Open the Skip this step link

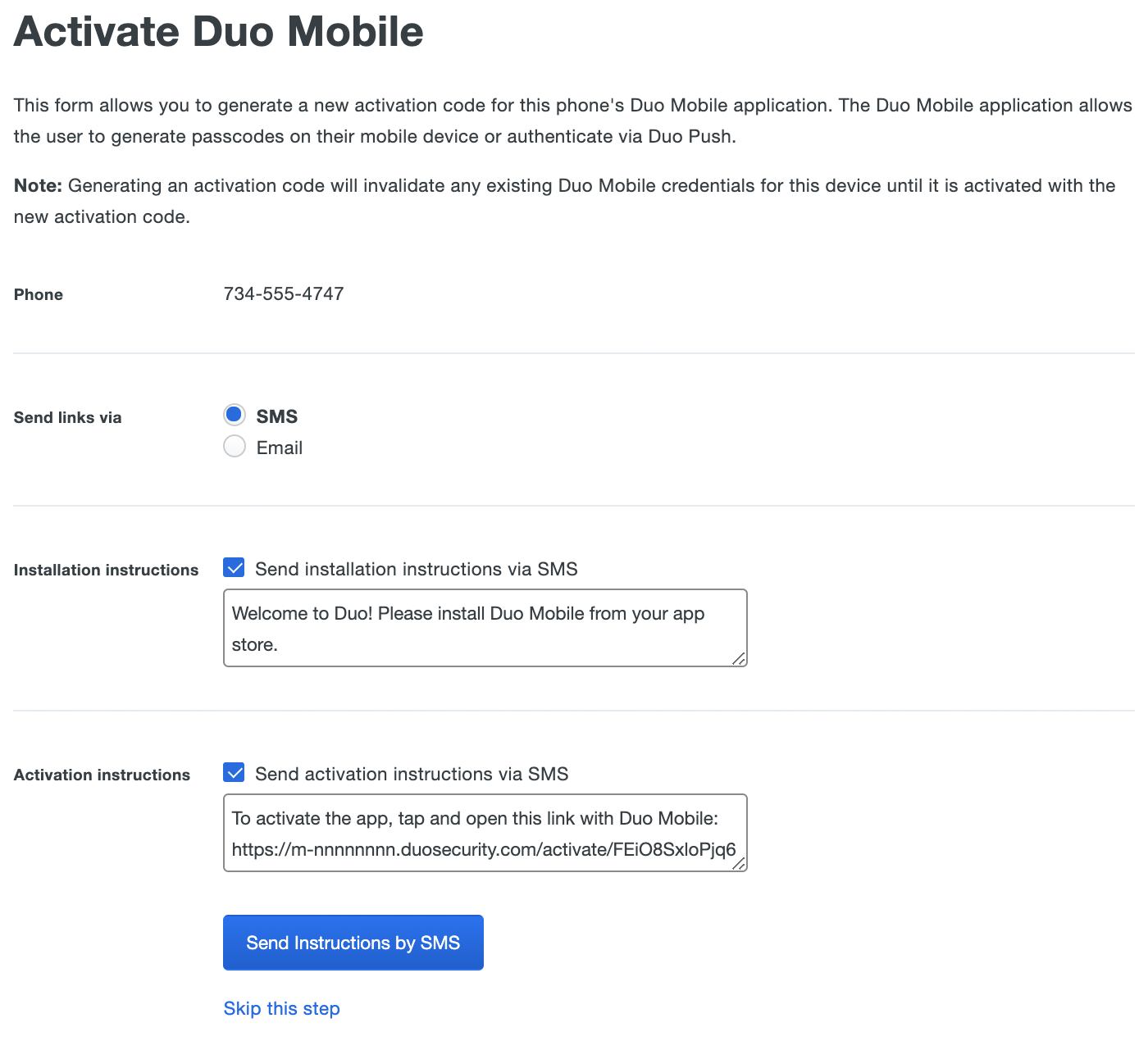(281, 1008)
